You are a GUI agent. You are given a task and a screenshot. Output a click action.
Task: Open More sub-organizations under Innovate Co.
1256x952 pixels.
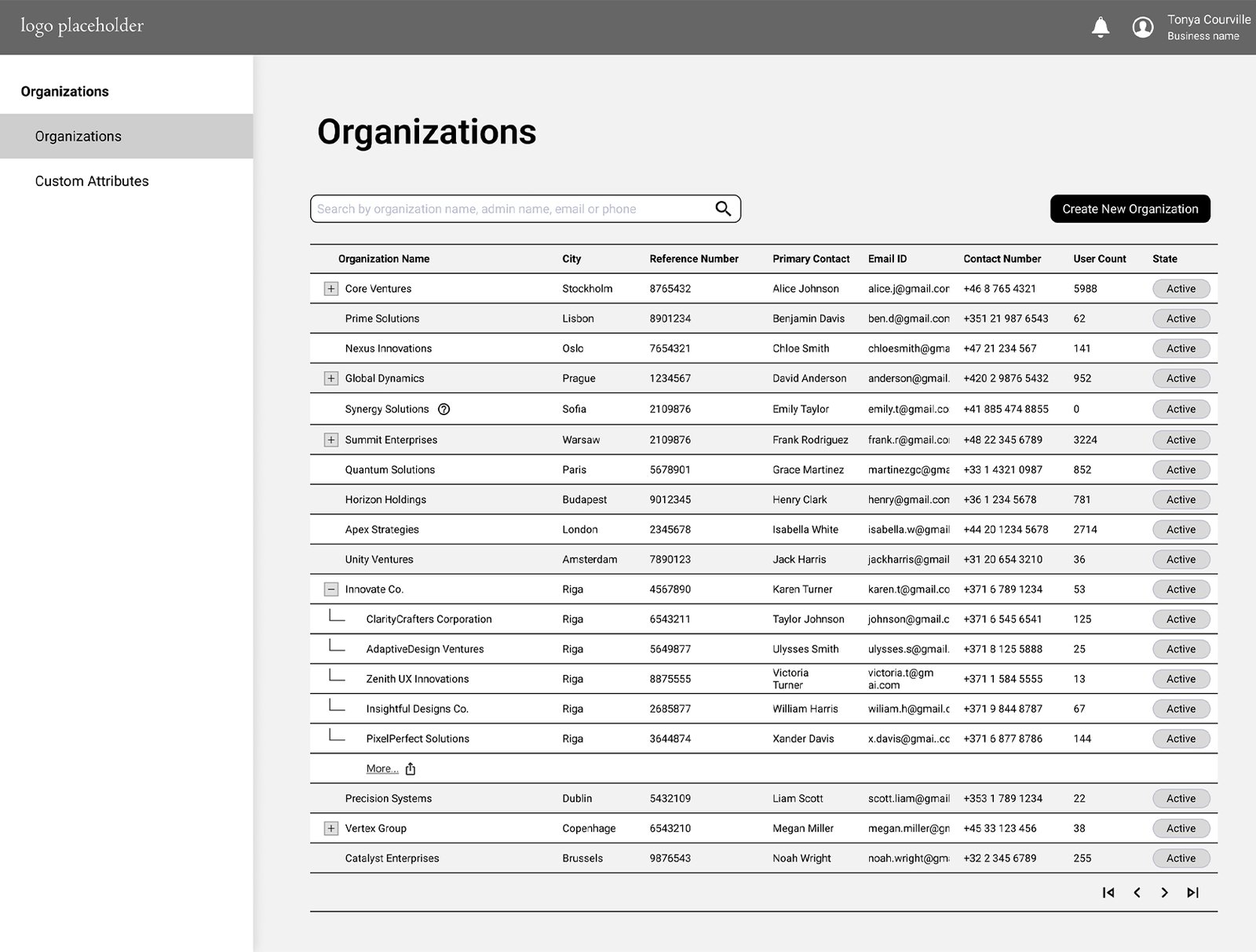[380, 768]
